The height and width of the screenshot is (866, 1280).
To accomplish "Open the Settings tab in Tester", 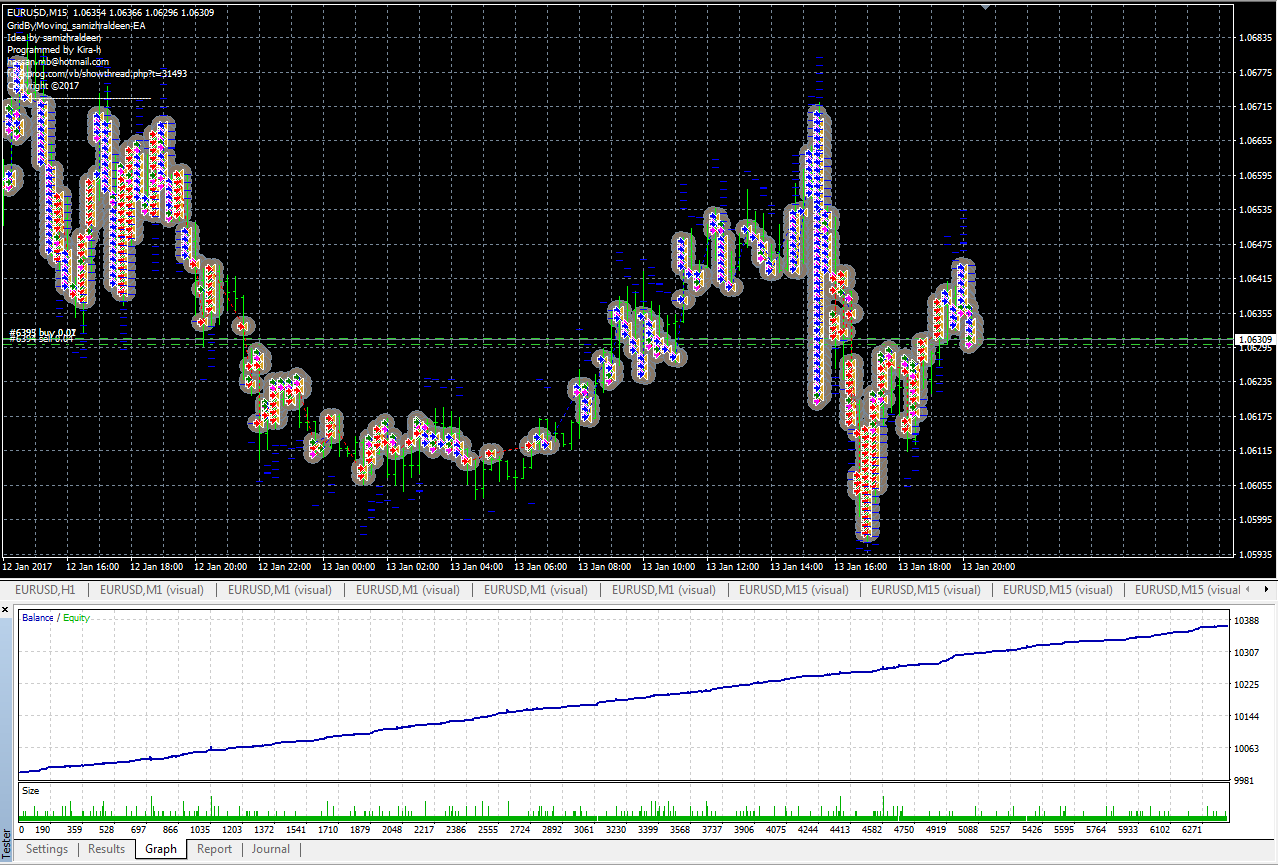I will coord(47,849).
